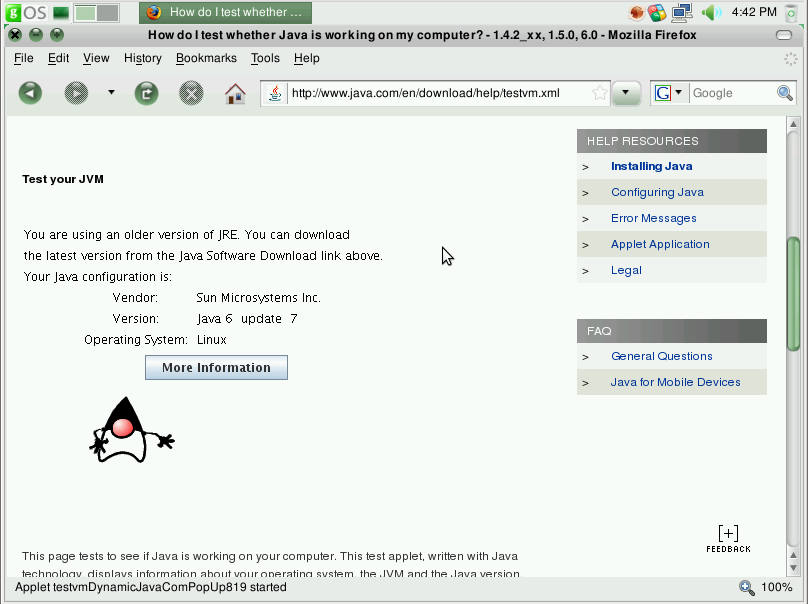
Task: Click the 'Java 6 update 7' version value
Action: click(x=247, y=319)
